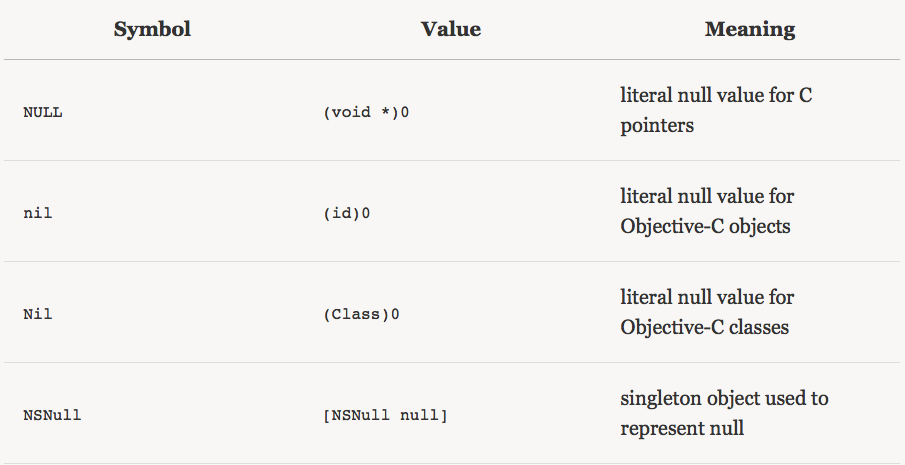The width and height of the screenshot is (905, 465).
Task: Click the (Class)0 value code
Action: pyautogui.click(x=361, y=314)
